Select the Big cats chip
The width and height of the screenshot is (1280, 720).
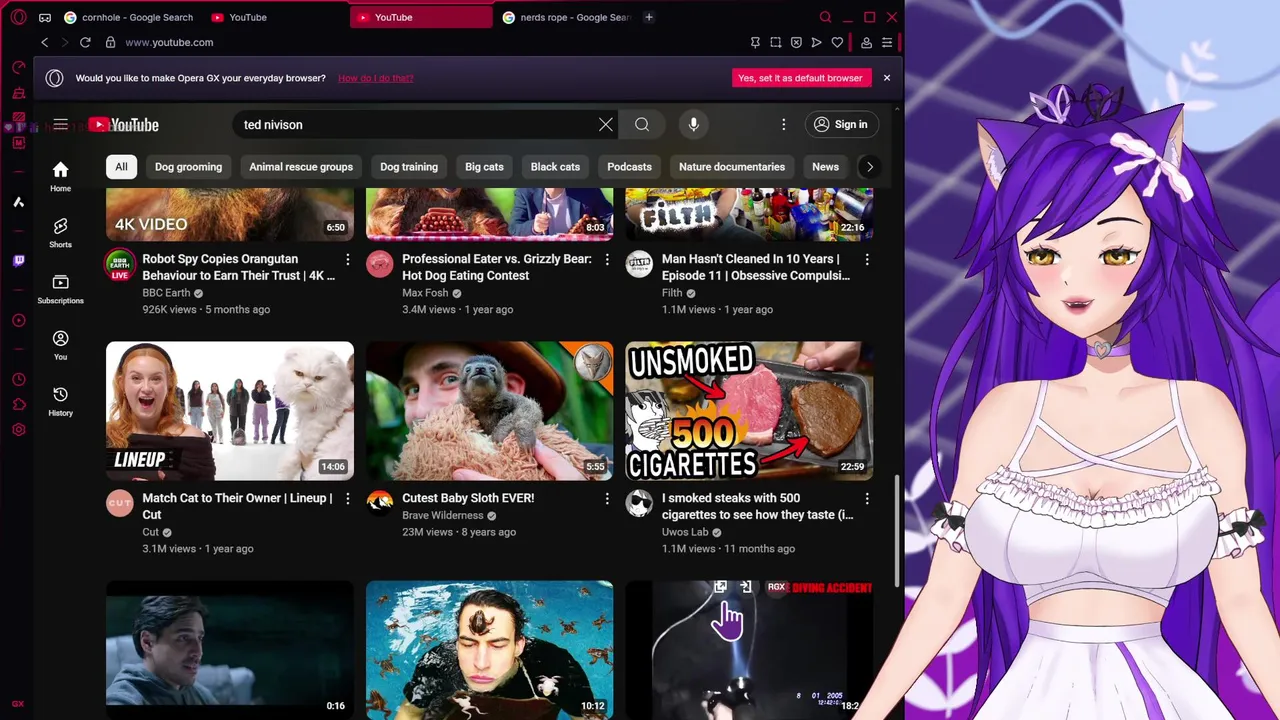[x=484, y=167]
